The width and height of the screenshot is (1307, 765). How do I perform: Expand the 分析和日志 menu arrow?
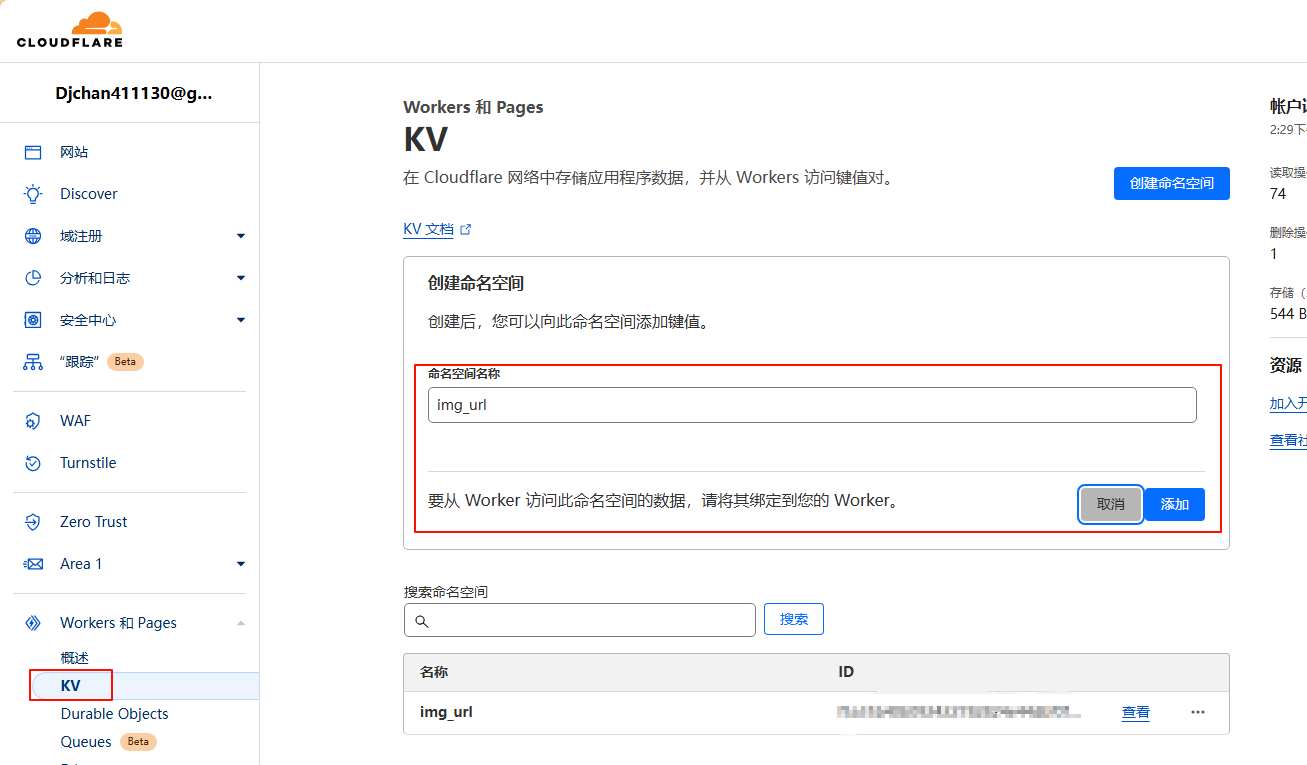pyautogui.click(x=240, y=278)
